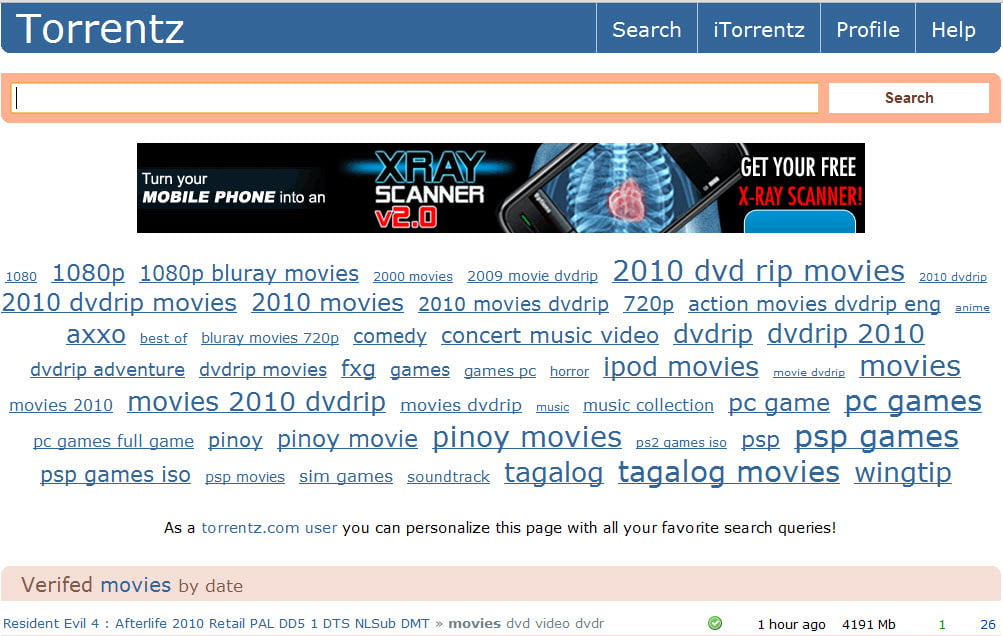This screenshot has height=636, width=1003.
Task: Open 'pc games full game' tag
Action: [x=113, y=441]
